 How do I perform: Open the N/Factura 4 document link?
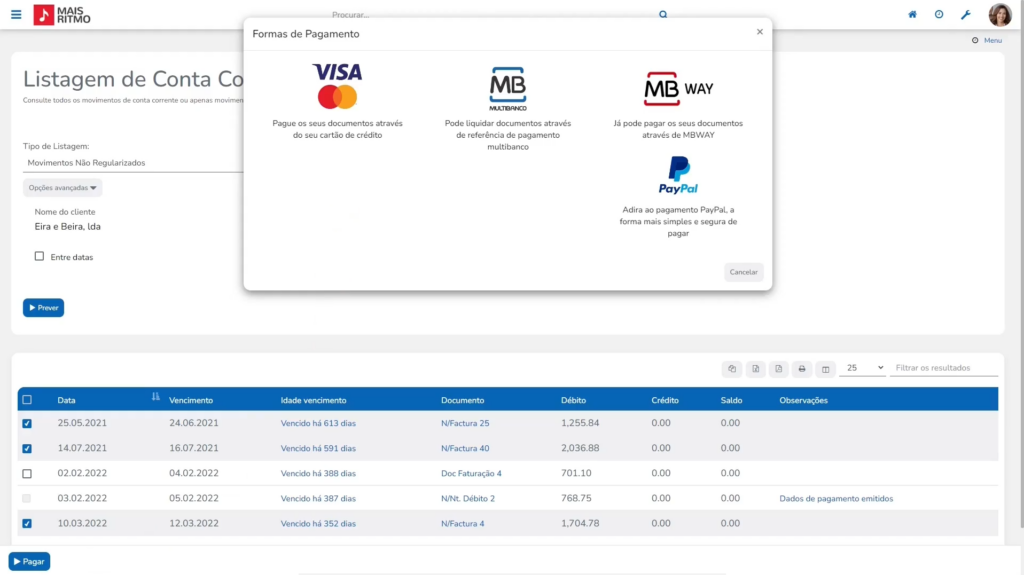coord(462,523)
